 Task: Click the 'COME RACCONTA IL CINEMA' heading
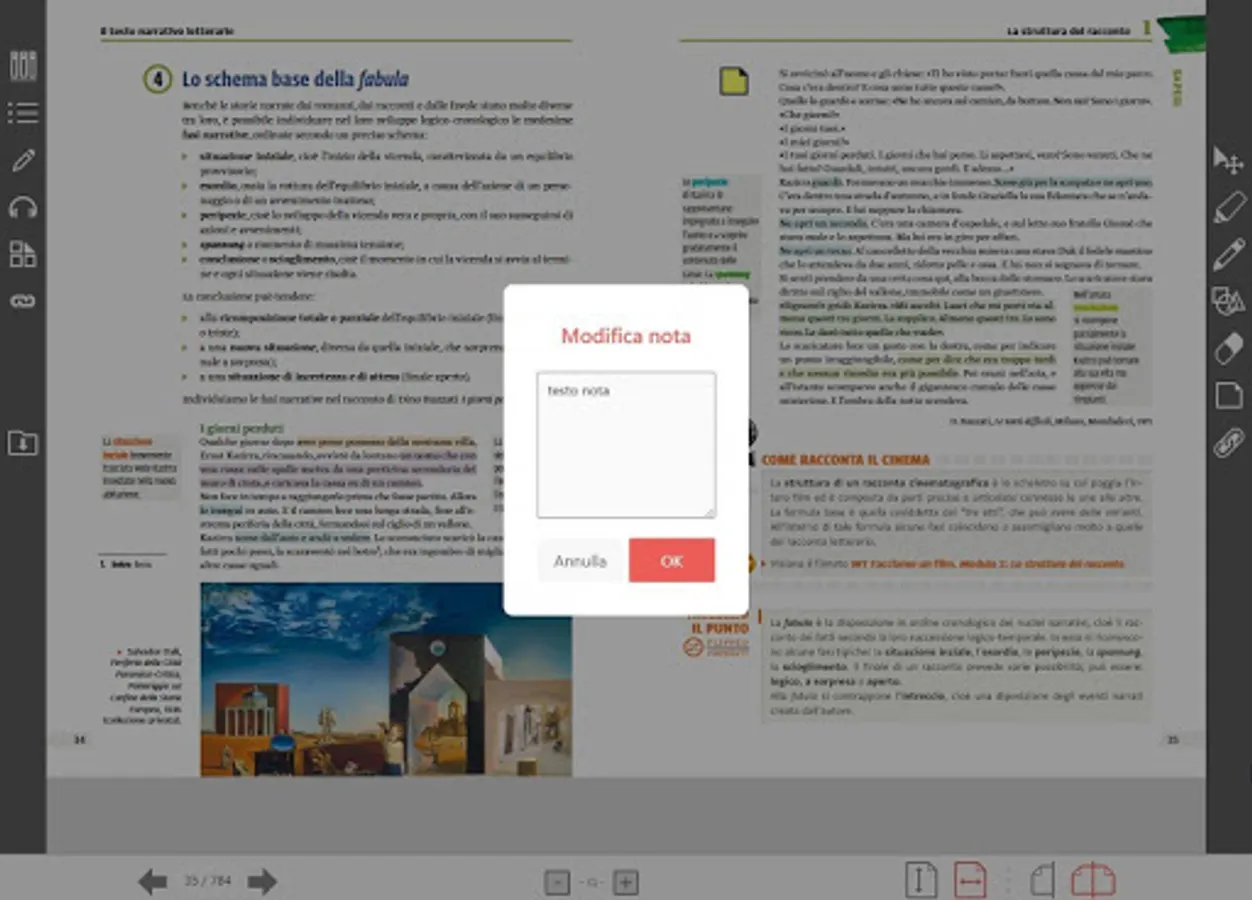coord(846,460)
